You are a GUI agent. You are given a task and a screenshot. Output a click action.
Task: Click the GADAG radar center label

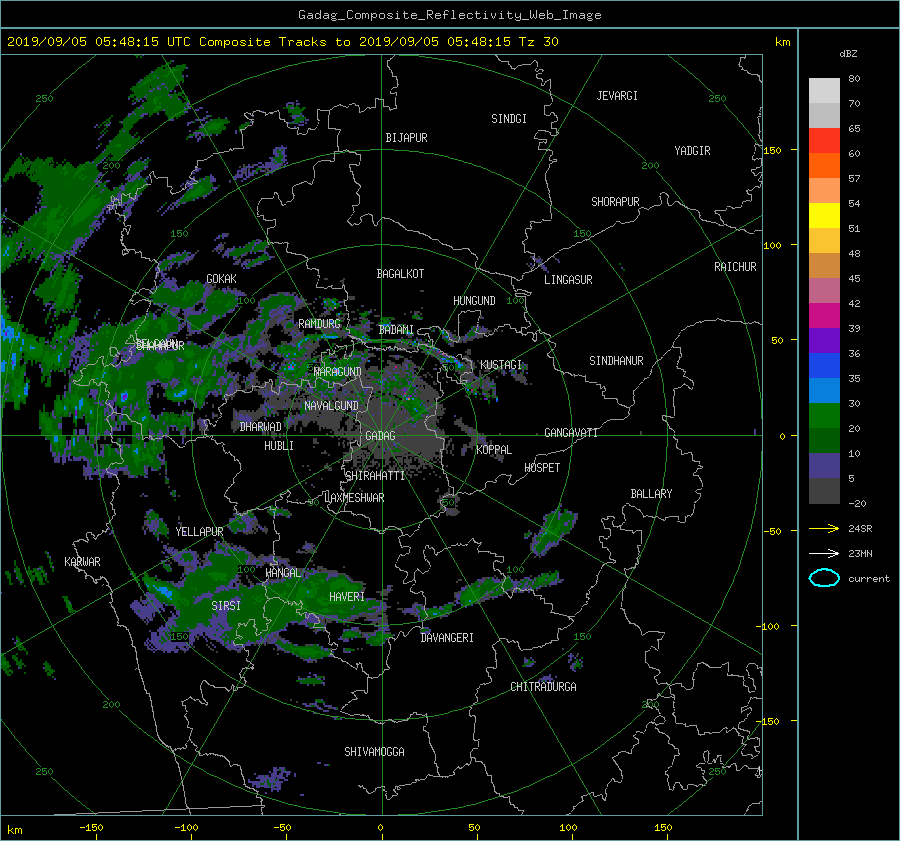coord(381,436)
